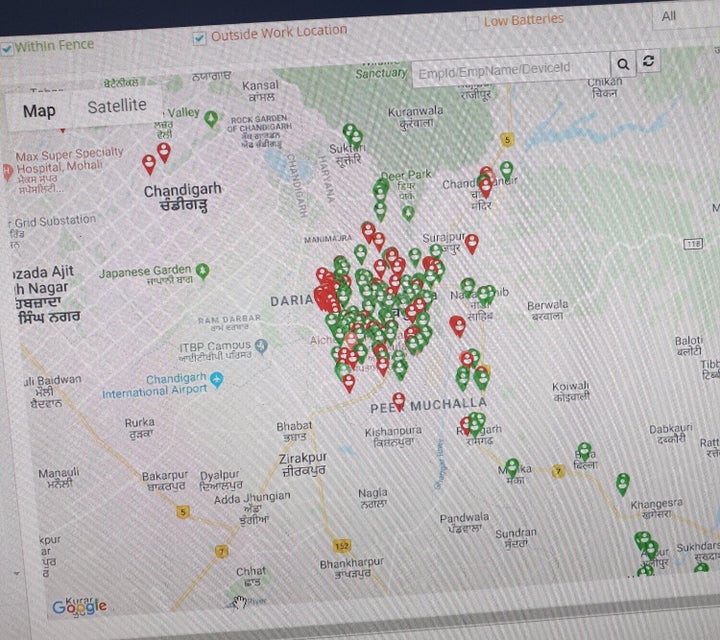Click the Dyalpur place label
This screenshot has width=720, height=640.
coord(220,480)
